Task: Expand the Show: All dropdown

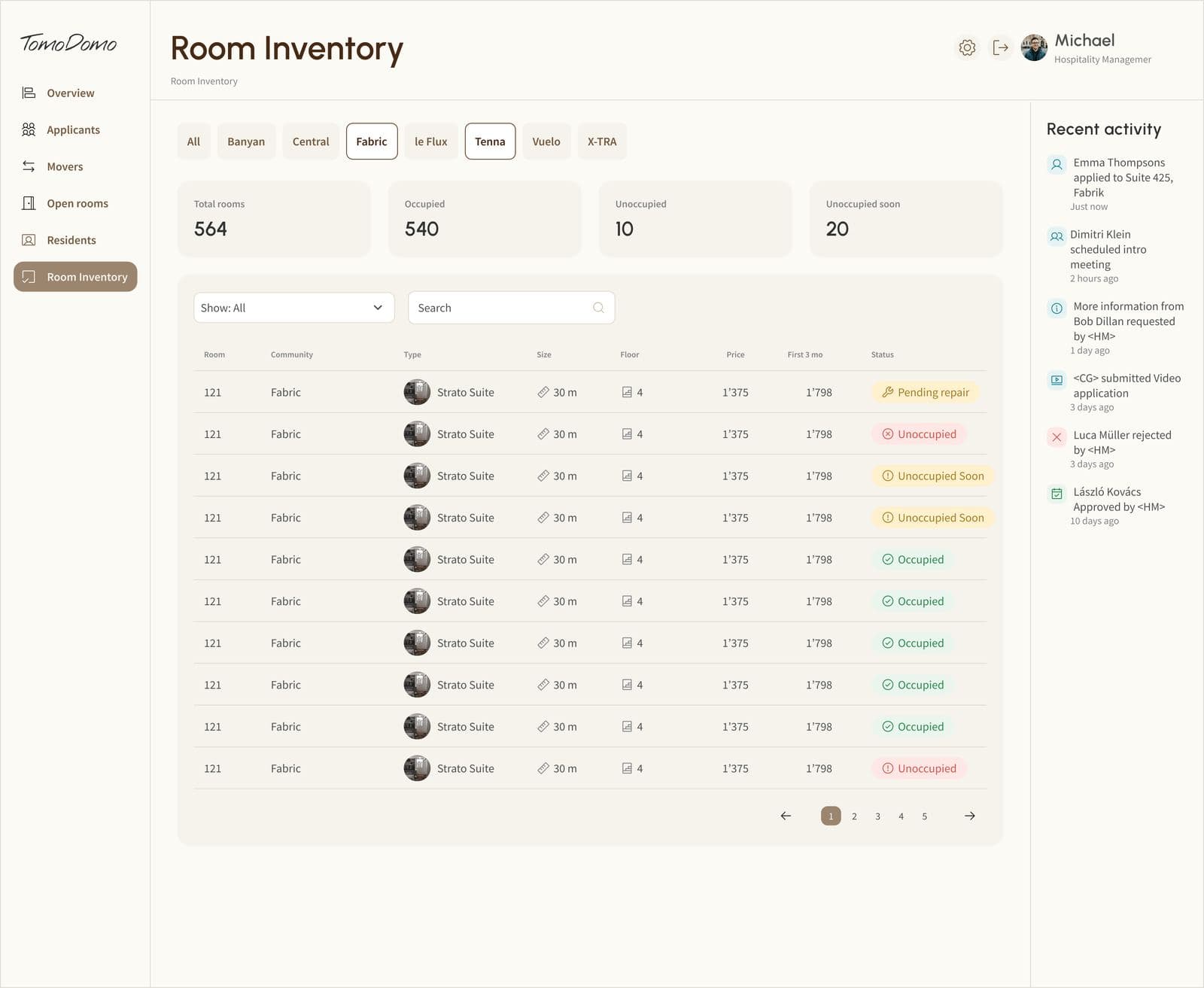Action: tap(293, 308)
